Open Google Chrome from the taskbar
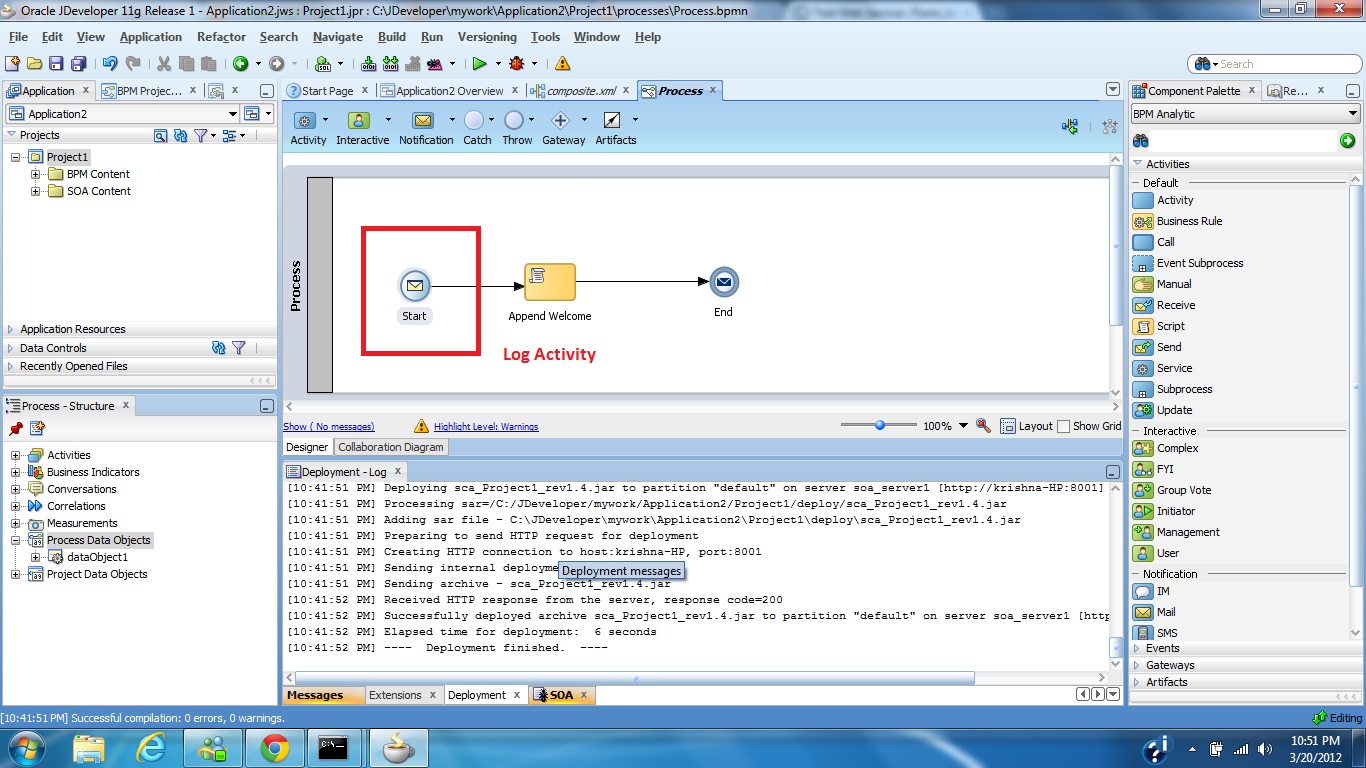The width and height of the screenshot is (1366, 768). pyautogui.click(x=274, y=747)
